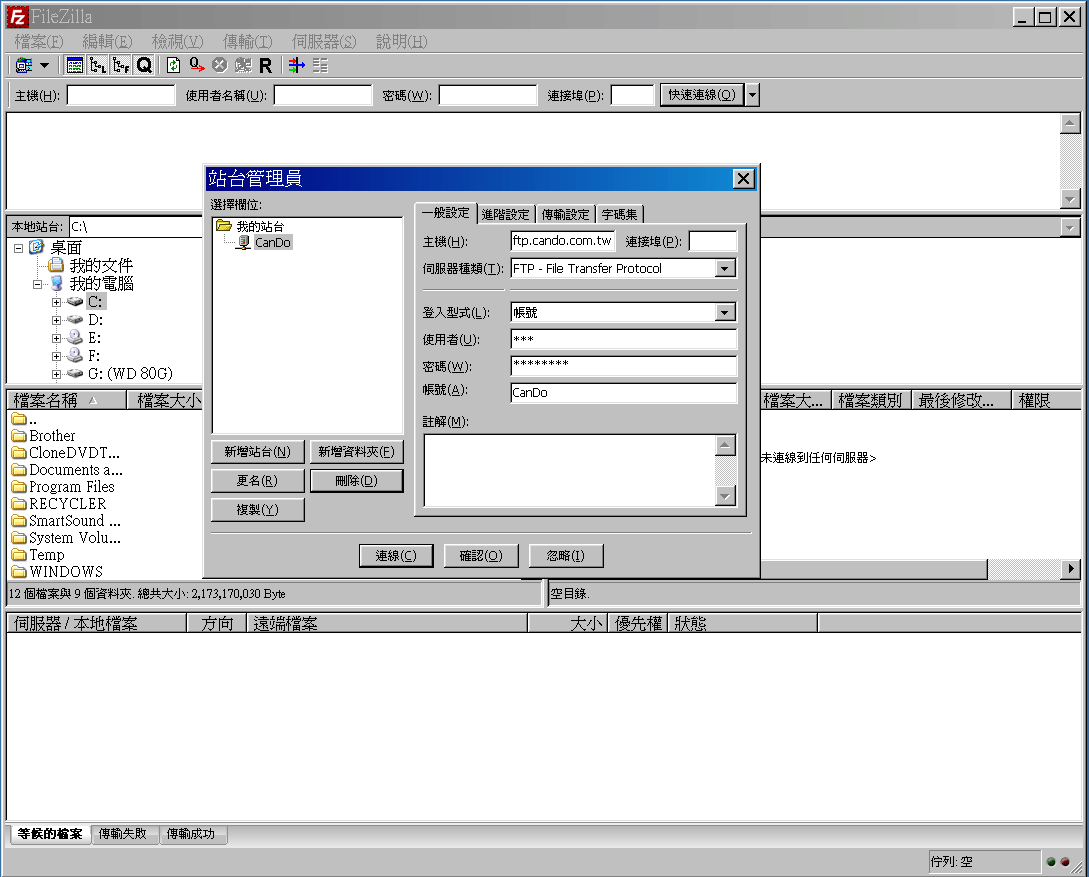Select the F: optical drive icon
This screenshot has width=1089, height=877.
pyautogui.click(x=75, y=356)
